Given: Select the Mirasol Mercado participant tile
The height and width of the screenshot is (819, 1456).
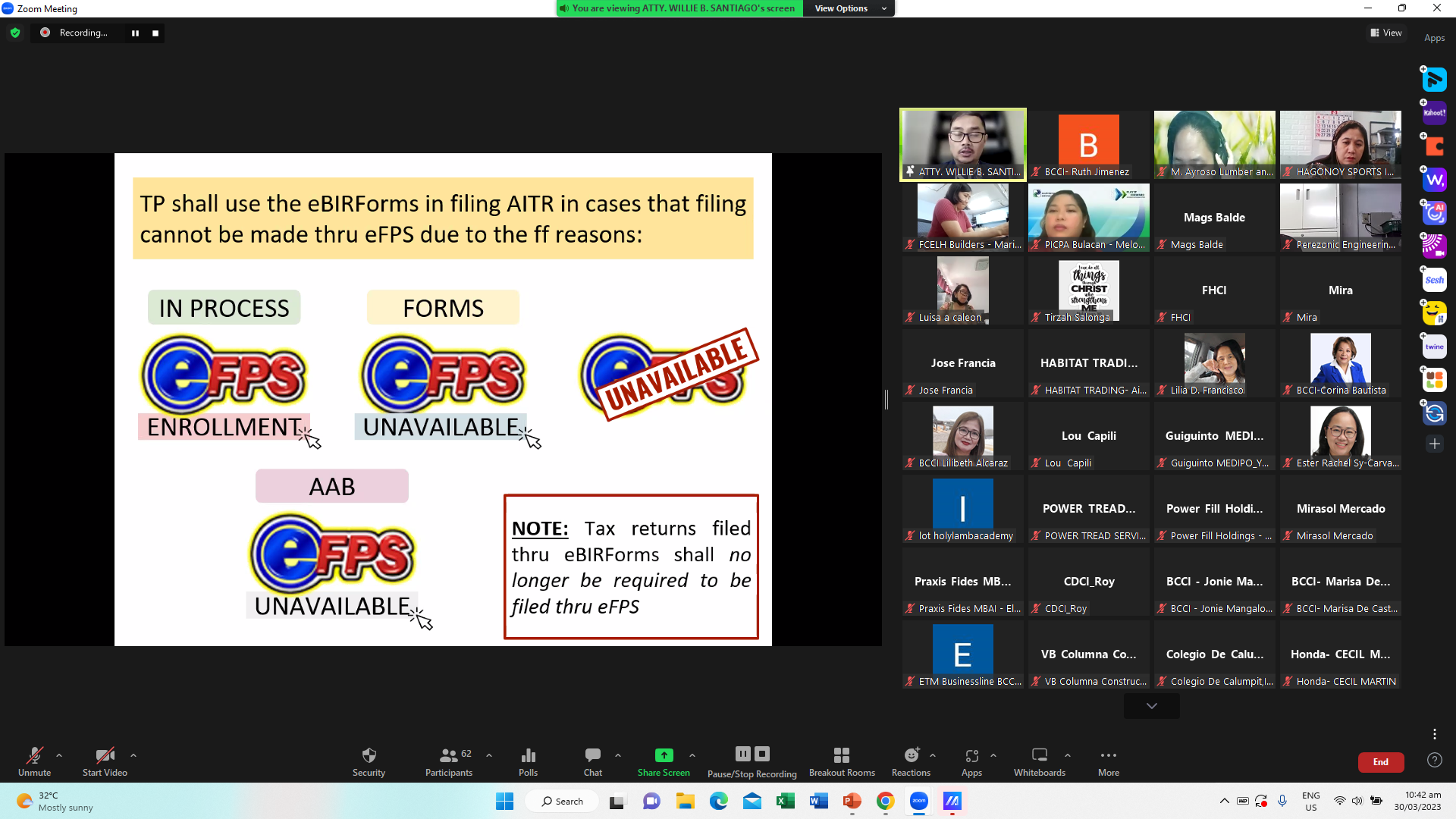Looking at the screenshot, I should pos(1341,509).
